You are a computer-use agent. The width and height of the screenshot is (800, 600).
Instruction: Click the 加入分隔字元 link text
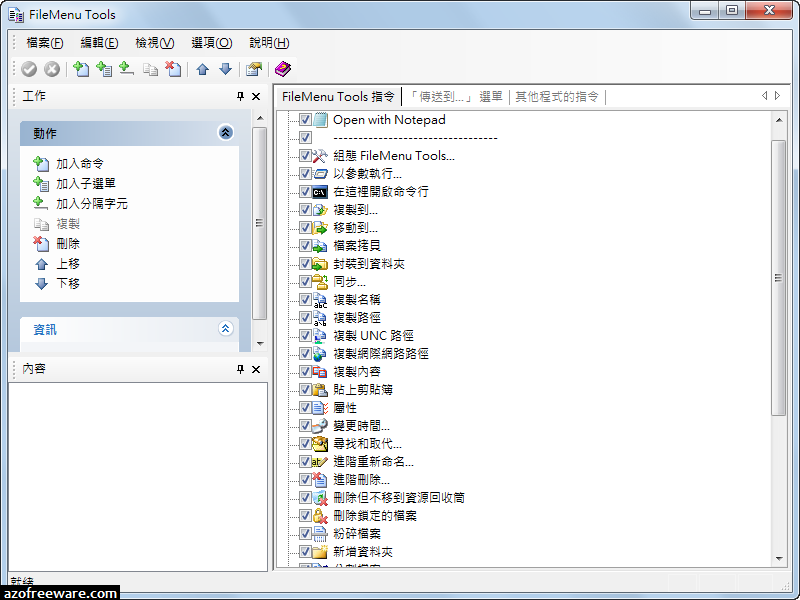point(92,204)
